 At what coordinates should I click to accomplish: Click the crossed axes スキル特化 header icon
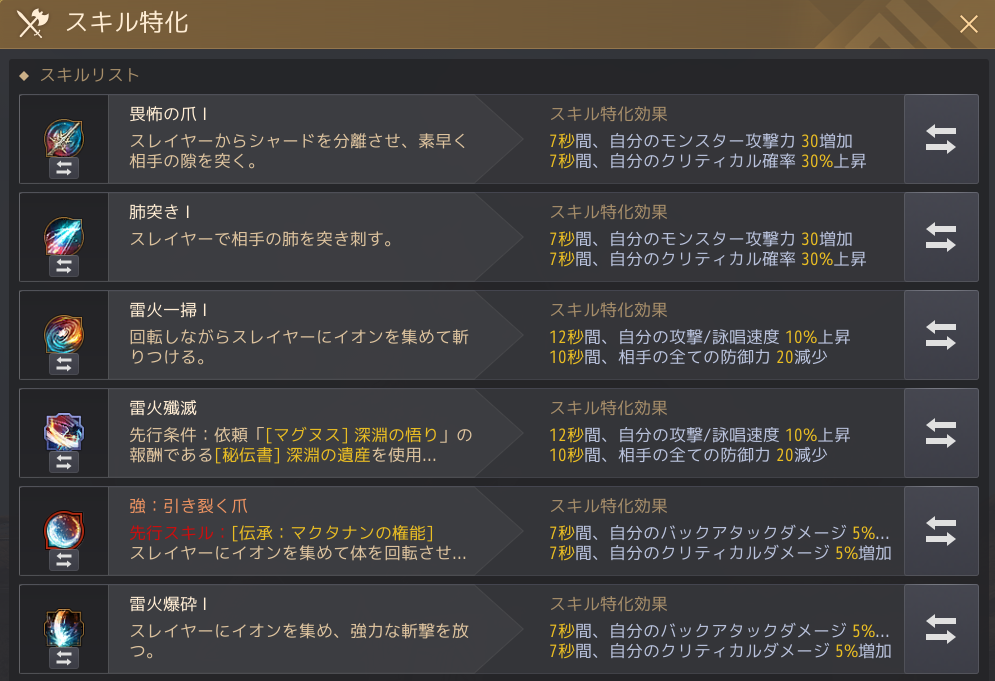(33, 23)
